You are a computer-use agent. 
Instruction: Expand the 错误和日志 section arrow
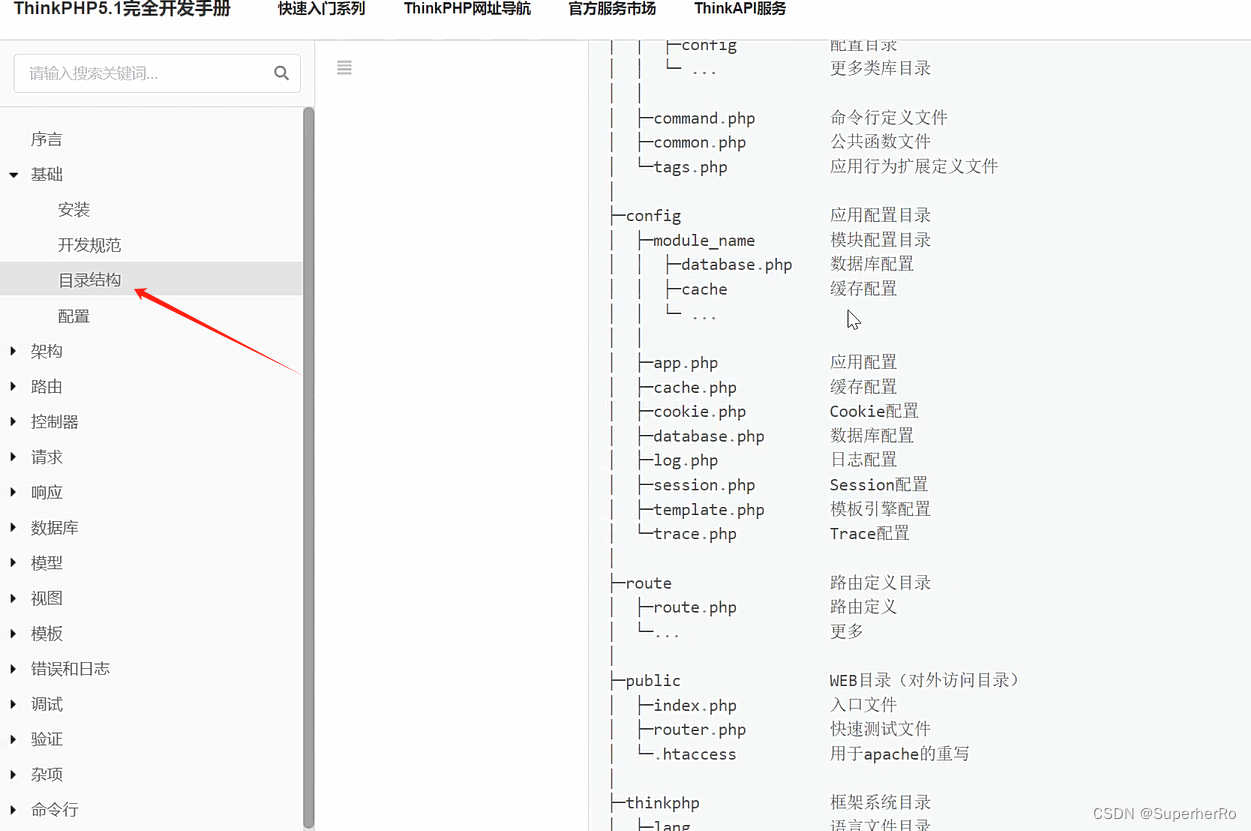click(x=13, y=669)
